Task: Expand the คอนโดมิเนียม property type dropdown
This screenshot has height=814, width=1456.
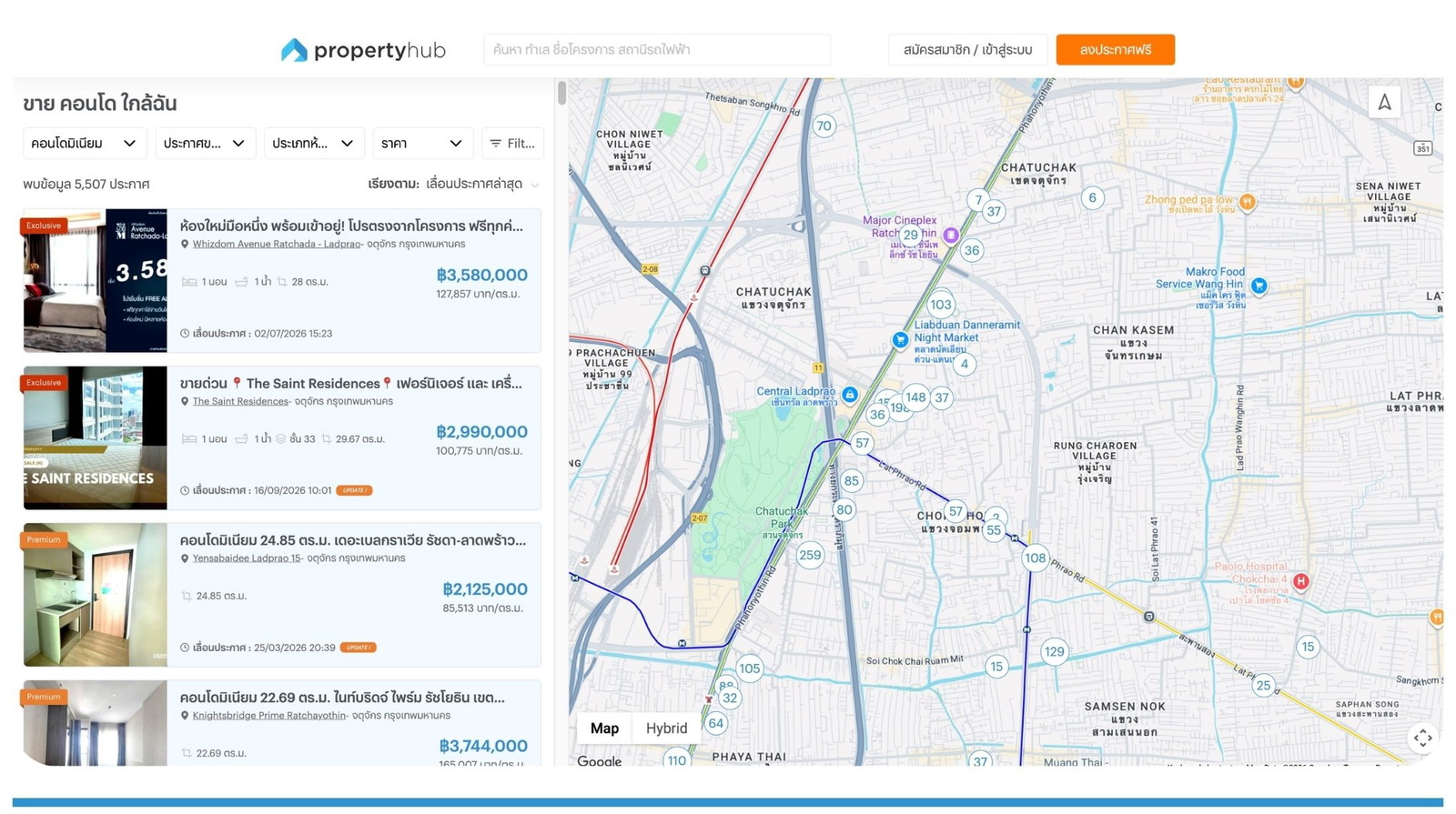Action: point(85,144)
